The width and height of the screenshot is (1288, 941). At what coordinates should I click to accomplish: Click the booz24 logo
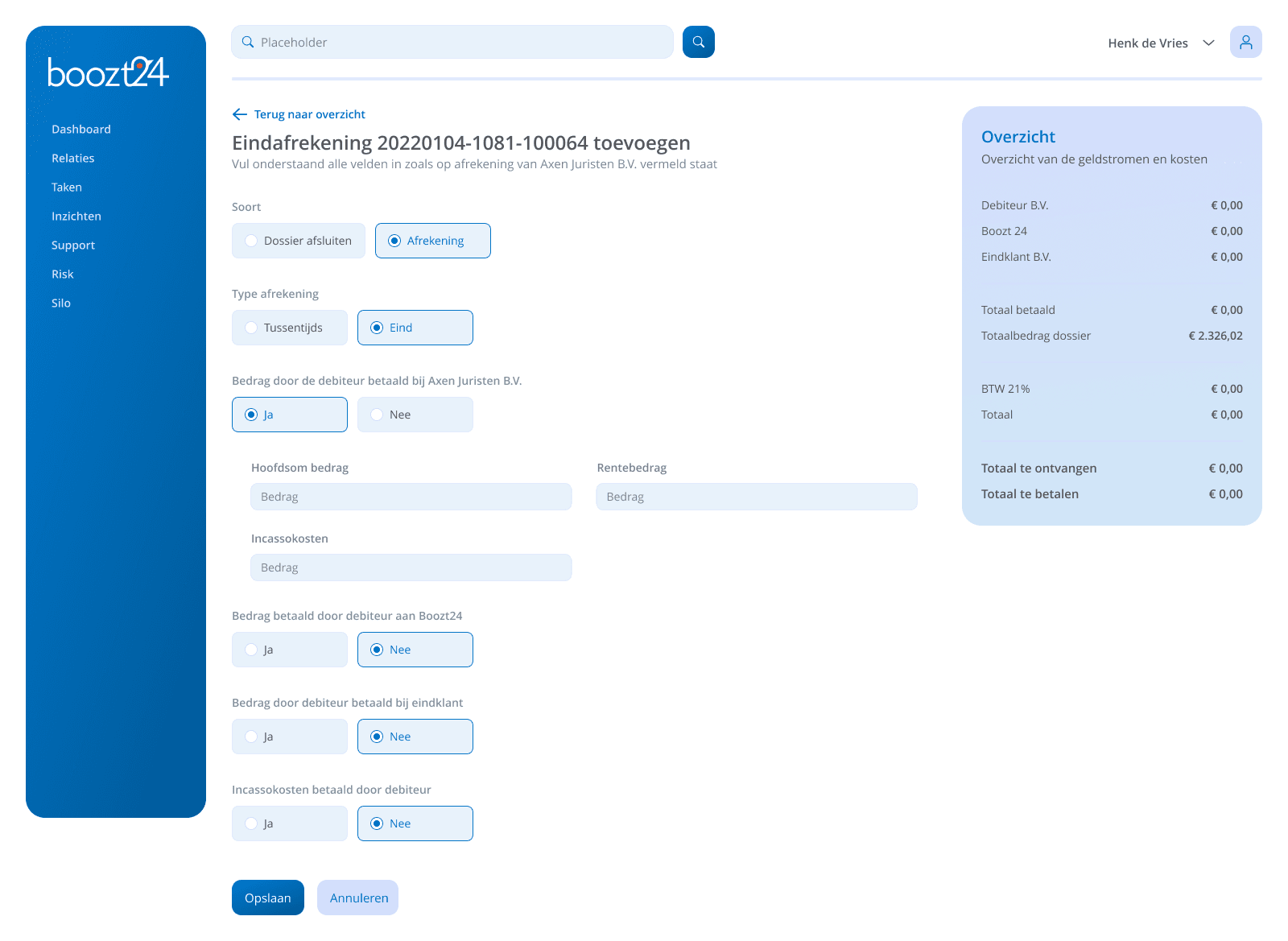[108, 72]
